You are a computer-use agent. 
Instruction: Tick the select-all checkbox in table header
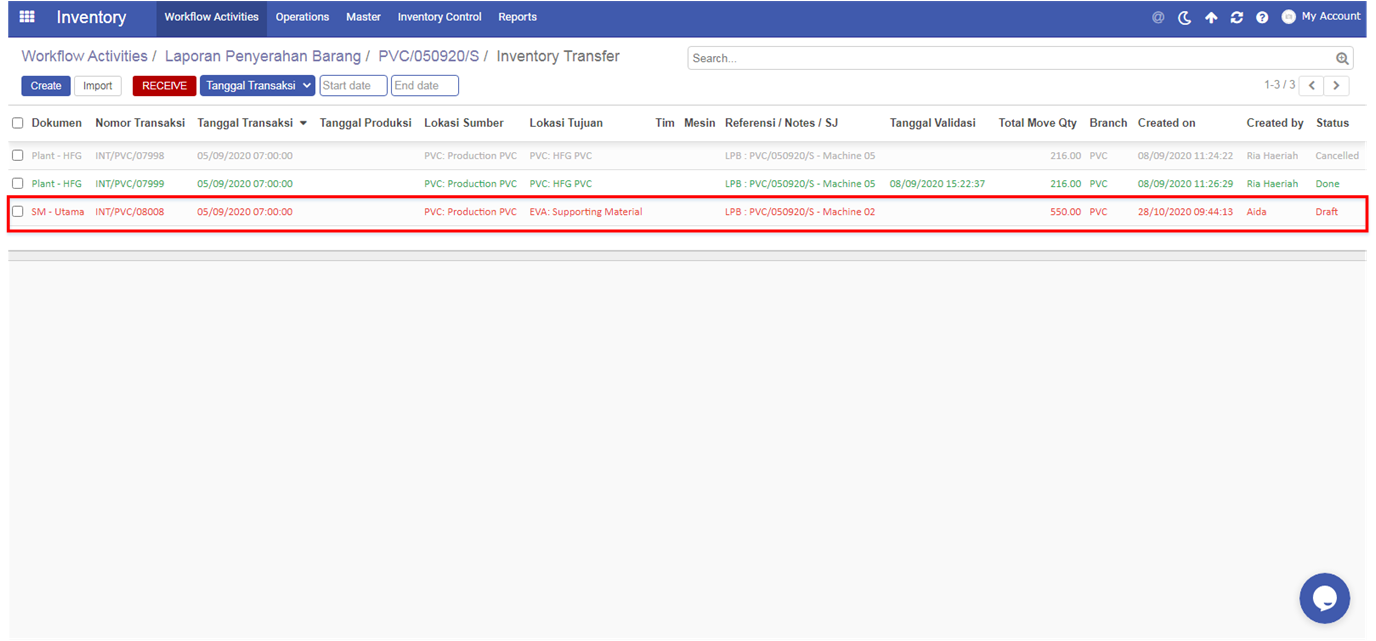18,123
